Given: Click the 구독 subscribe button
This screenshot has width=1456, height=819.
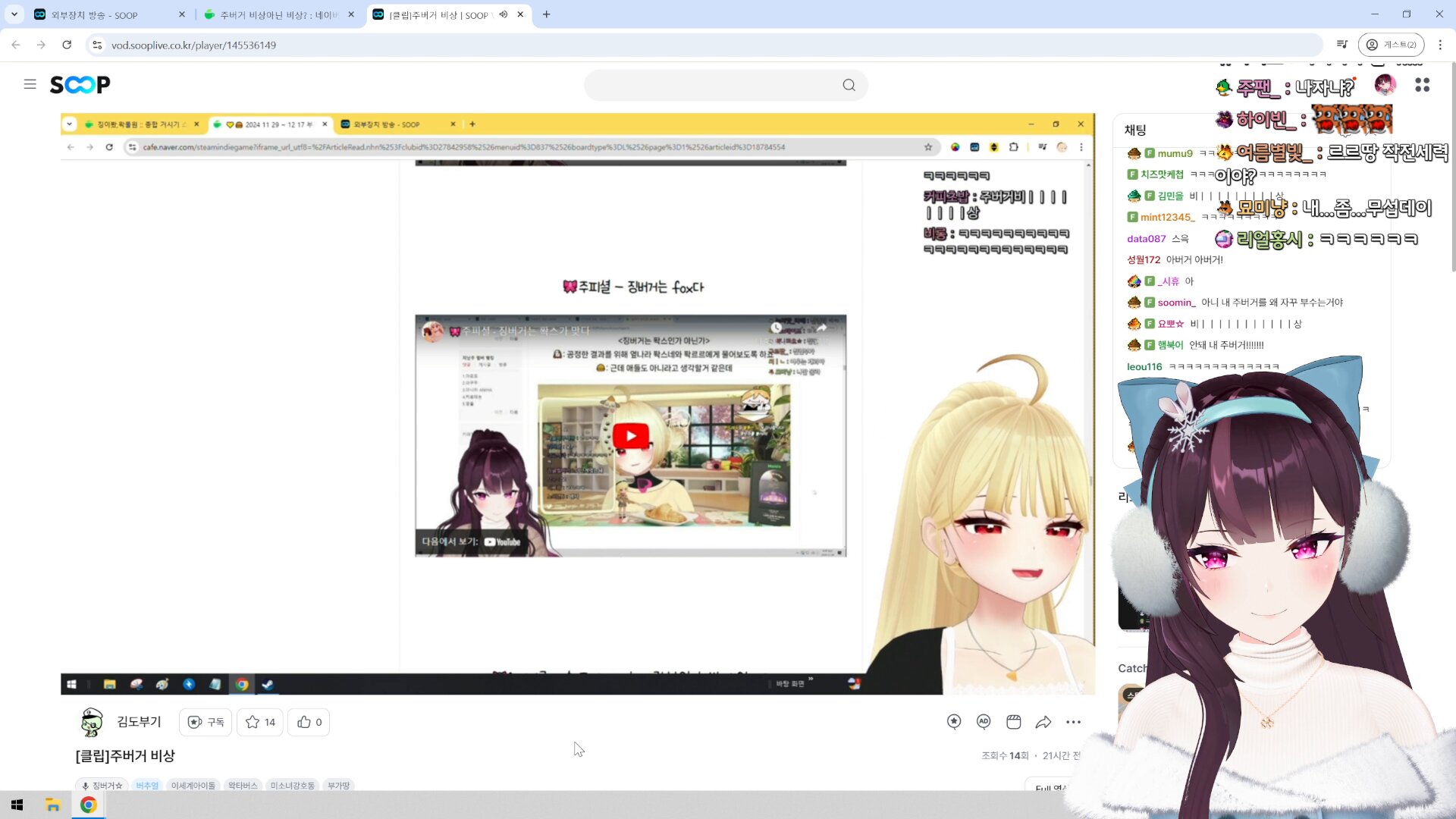Looking at the screenshot, I should (206, 722).
